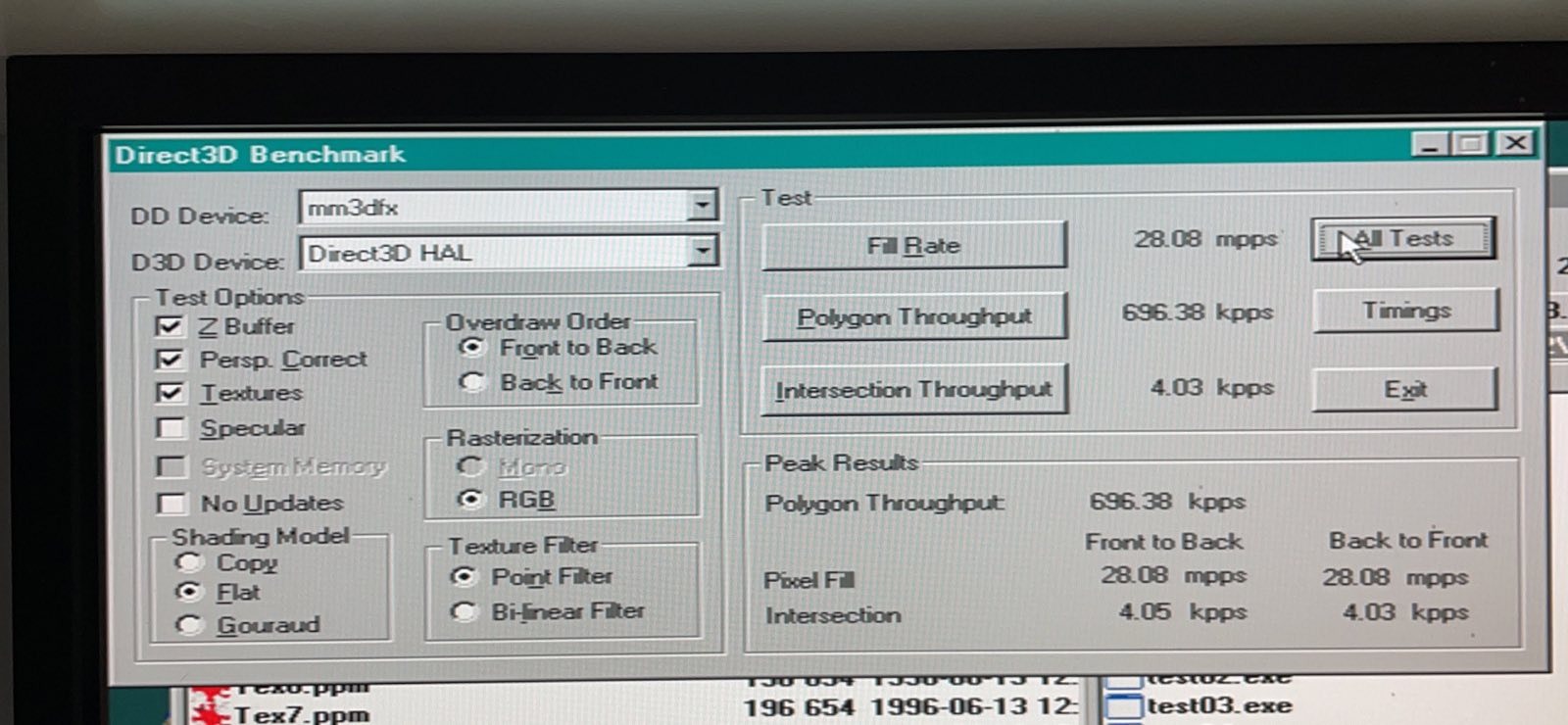Start All Tests

[1403, 238]
